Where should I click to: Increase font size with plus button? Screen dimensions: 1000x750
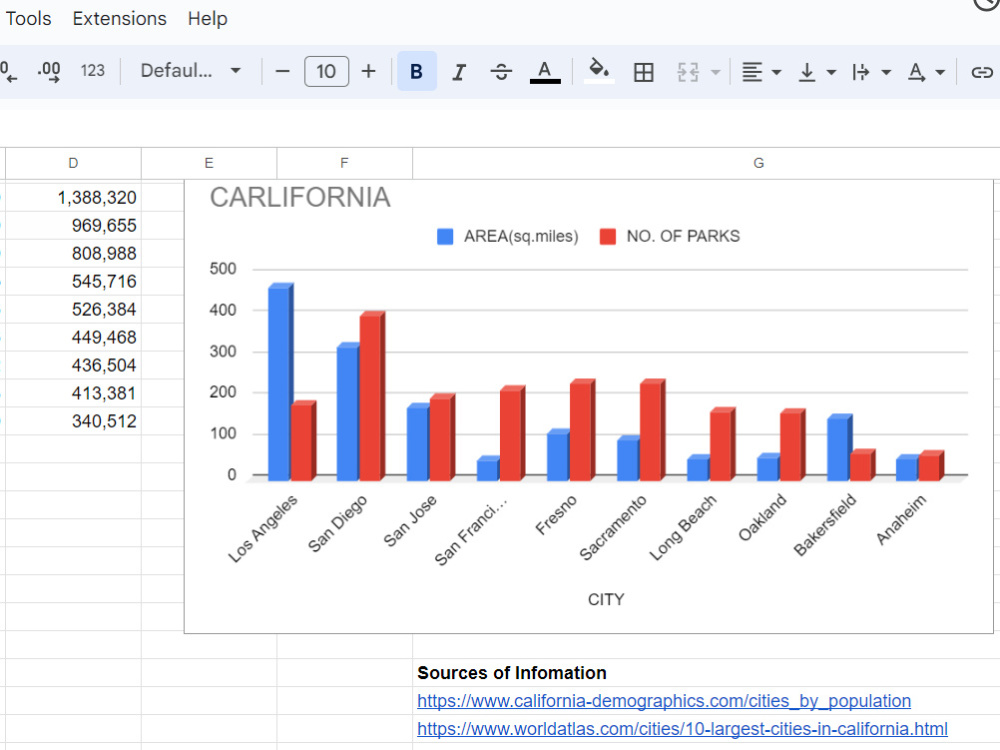click(369, 71)
